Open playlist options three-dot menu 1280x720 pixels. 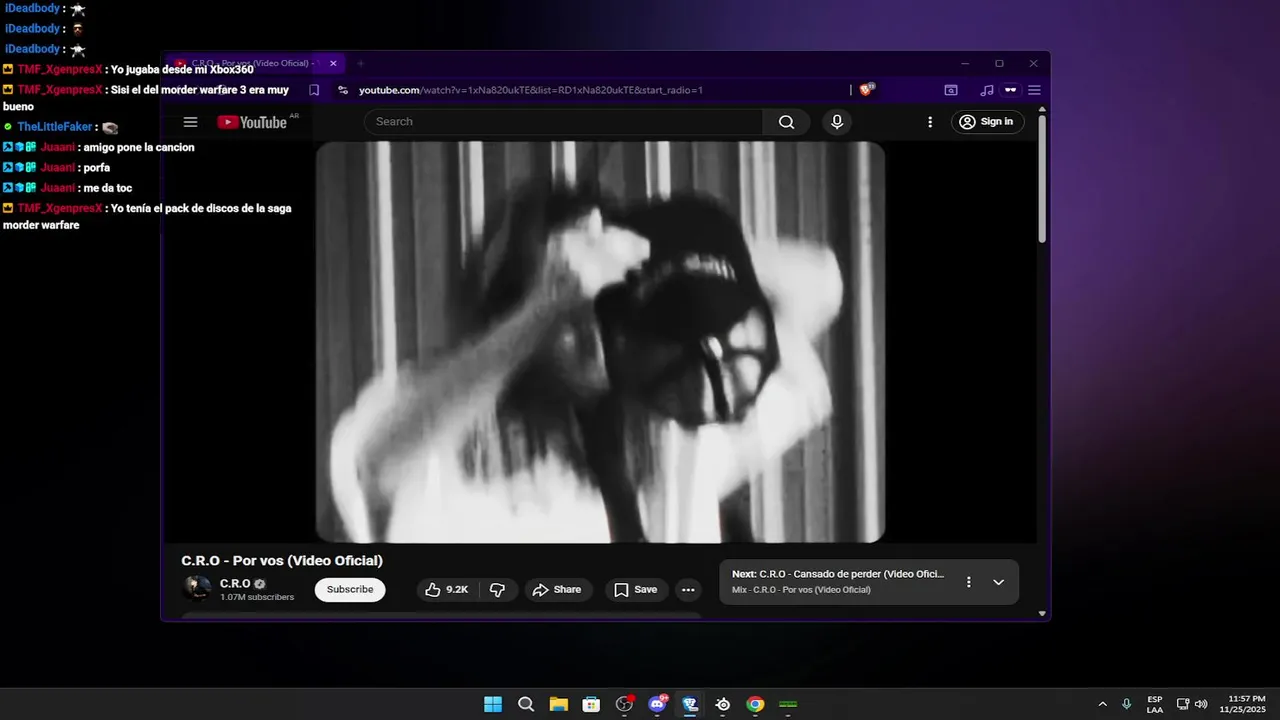(968, 582)
